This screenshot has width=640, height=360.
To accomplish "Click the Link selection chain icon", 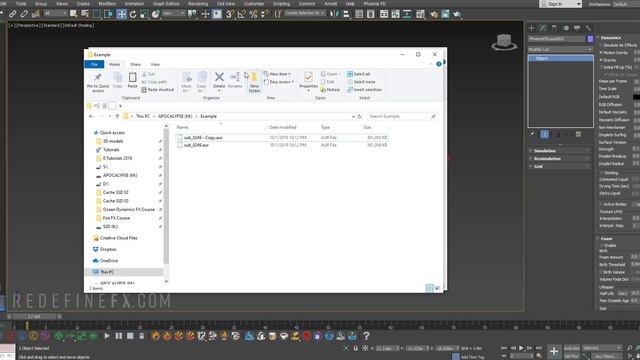I will [13, 14].
